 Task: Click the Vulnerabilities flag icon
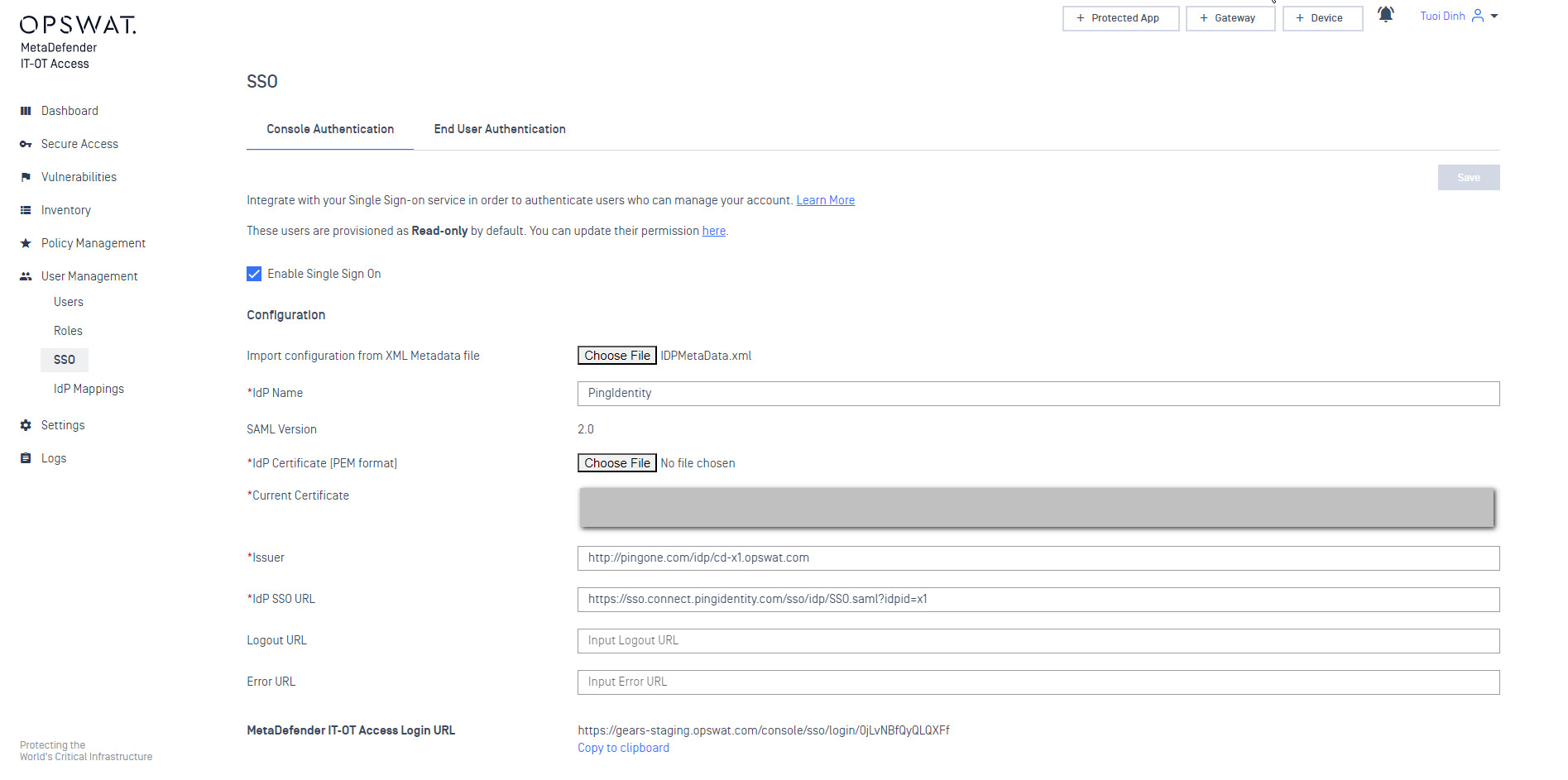pos(26,177)
